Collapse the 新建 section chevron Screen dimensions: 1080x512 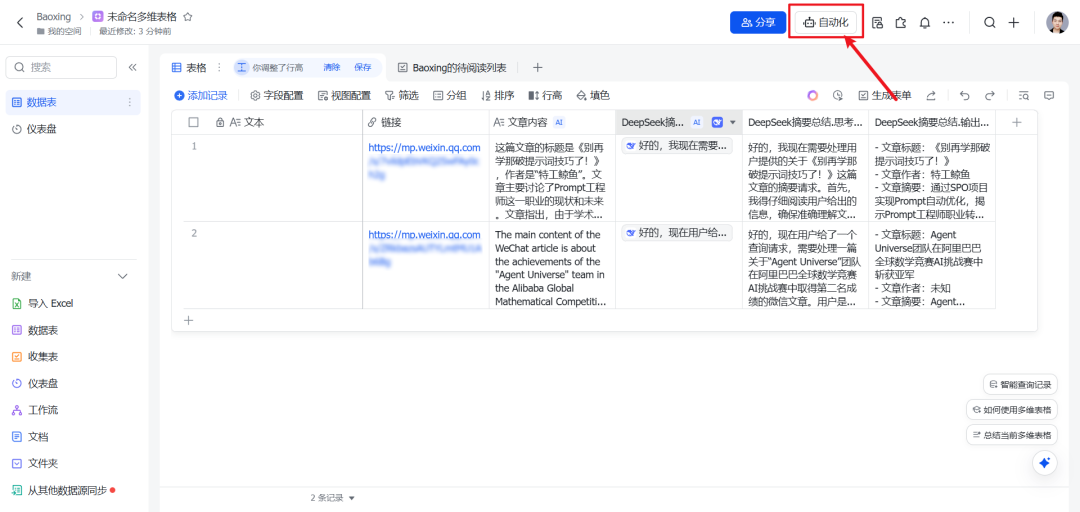[x=123, y=276]
